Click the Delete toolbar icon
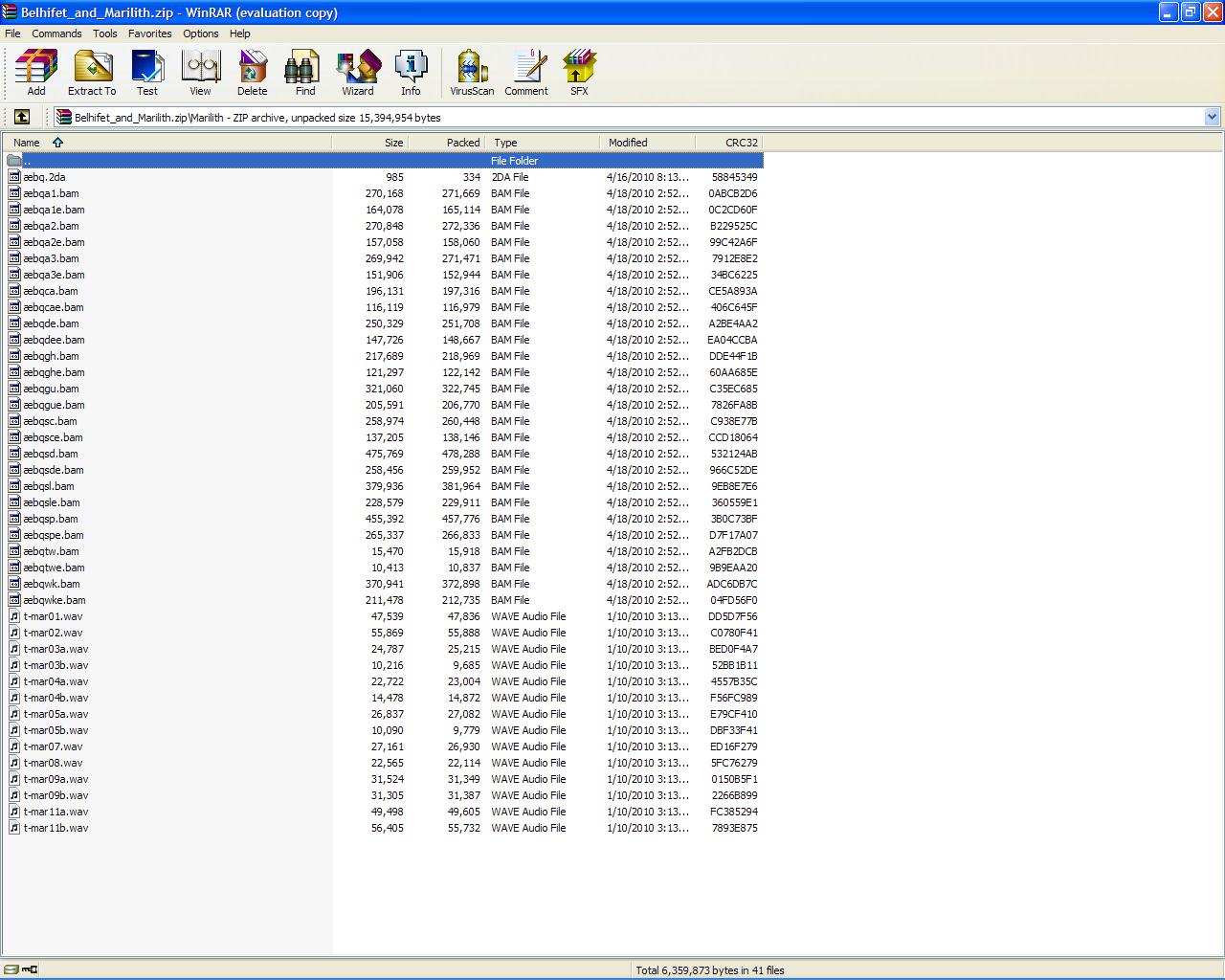 pyautogui.click(x=253, y=73)
